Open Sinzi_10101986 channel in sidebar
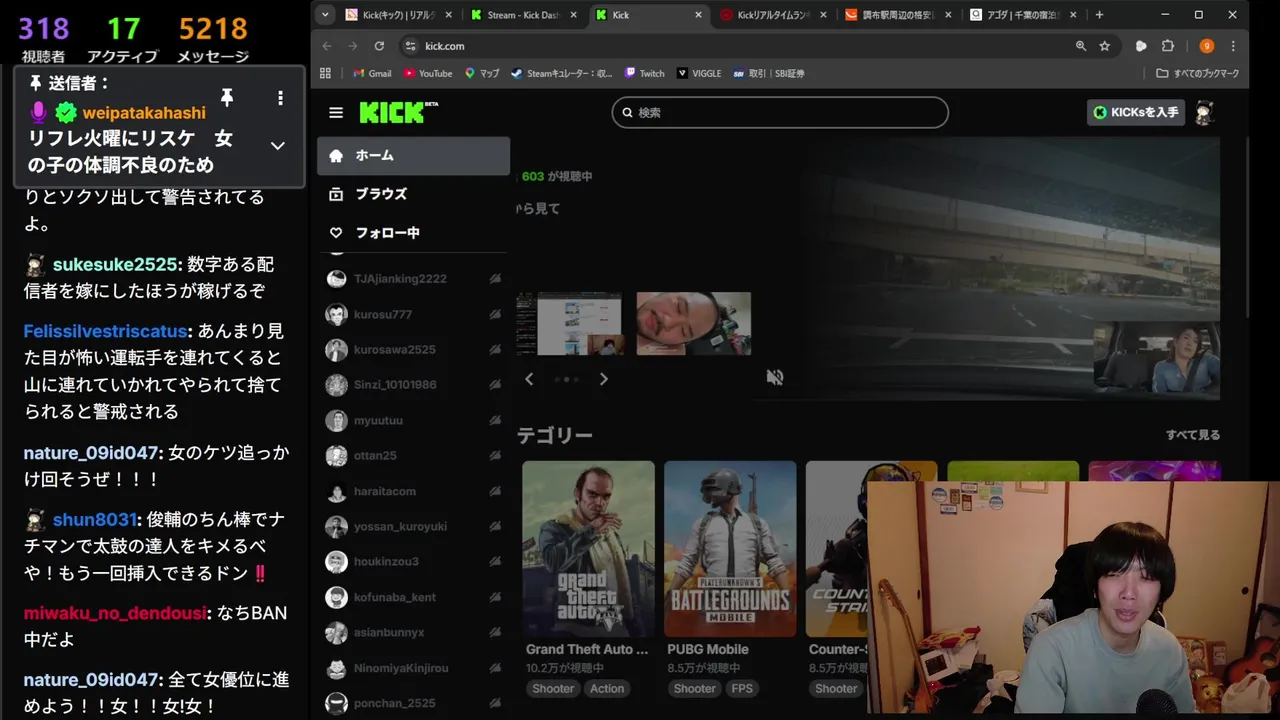This screenshot has width=1280, height=720. [413, 385]
